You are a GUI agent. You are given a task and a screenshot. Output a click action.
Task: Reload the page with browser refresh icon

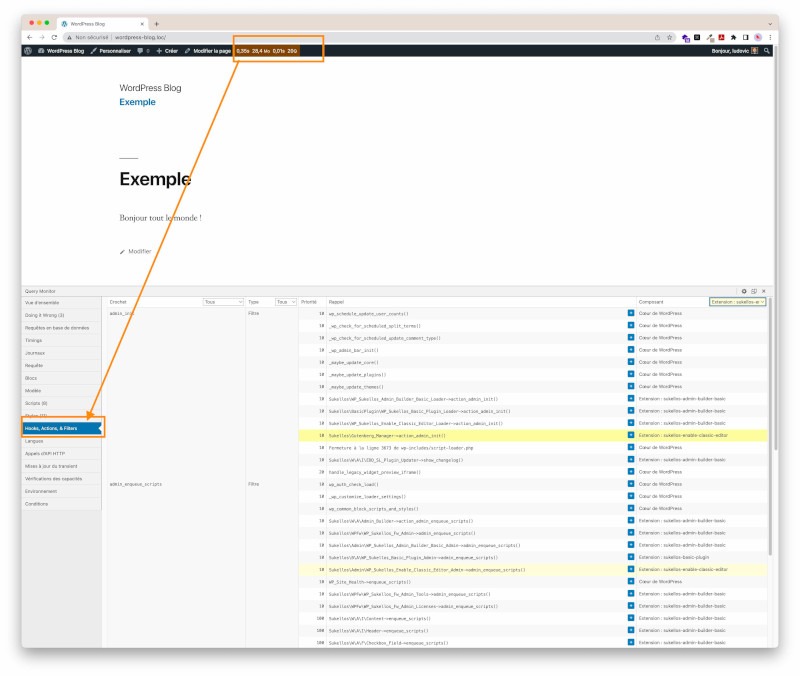(x=55, y=37)
